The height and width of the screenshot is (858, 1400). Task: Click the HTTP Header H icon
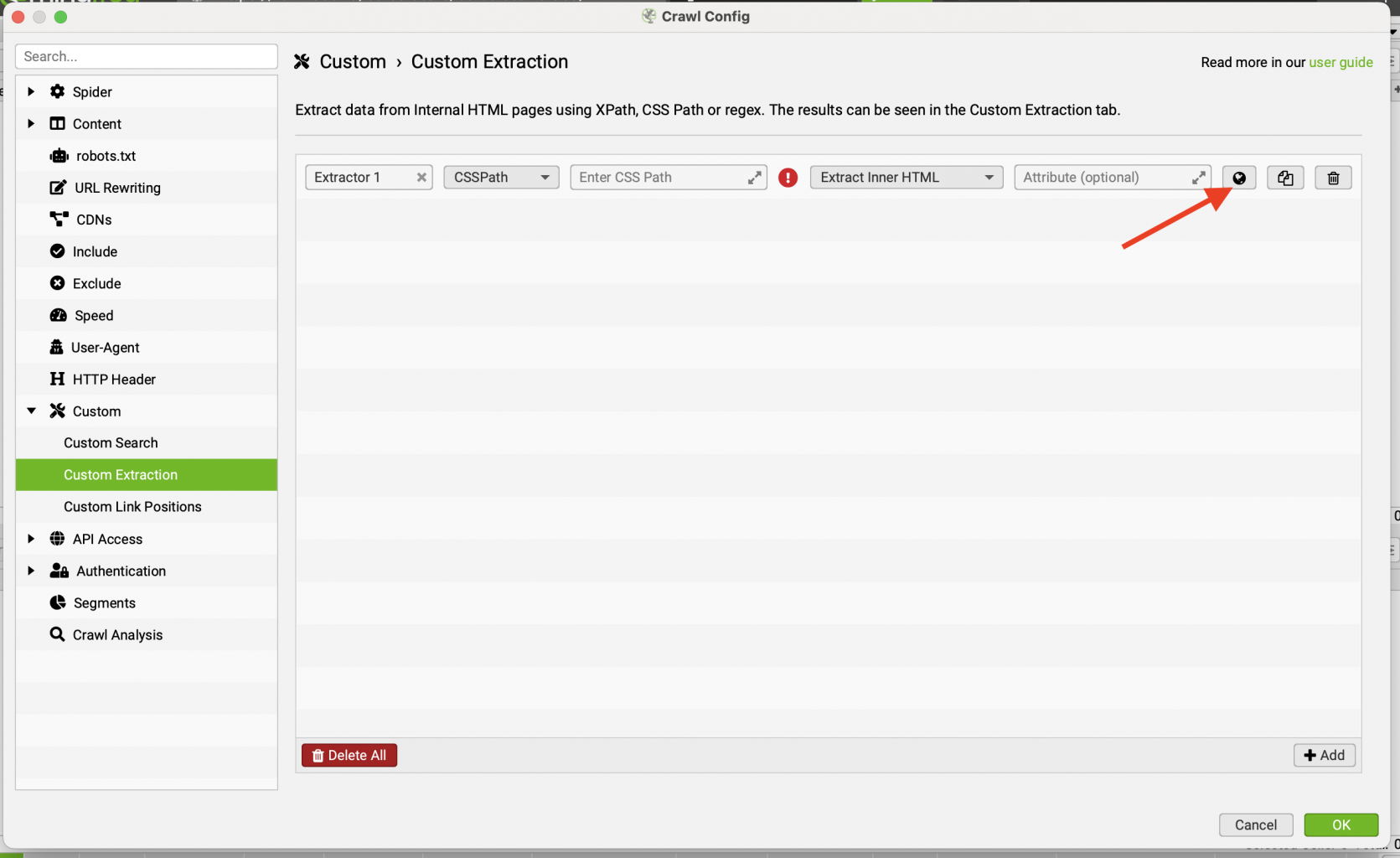click(x=57, y=379)
